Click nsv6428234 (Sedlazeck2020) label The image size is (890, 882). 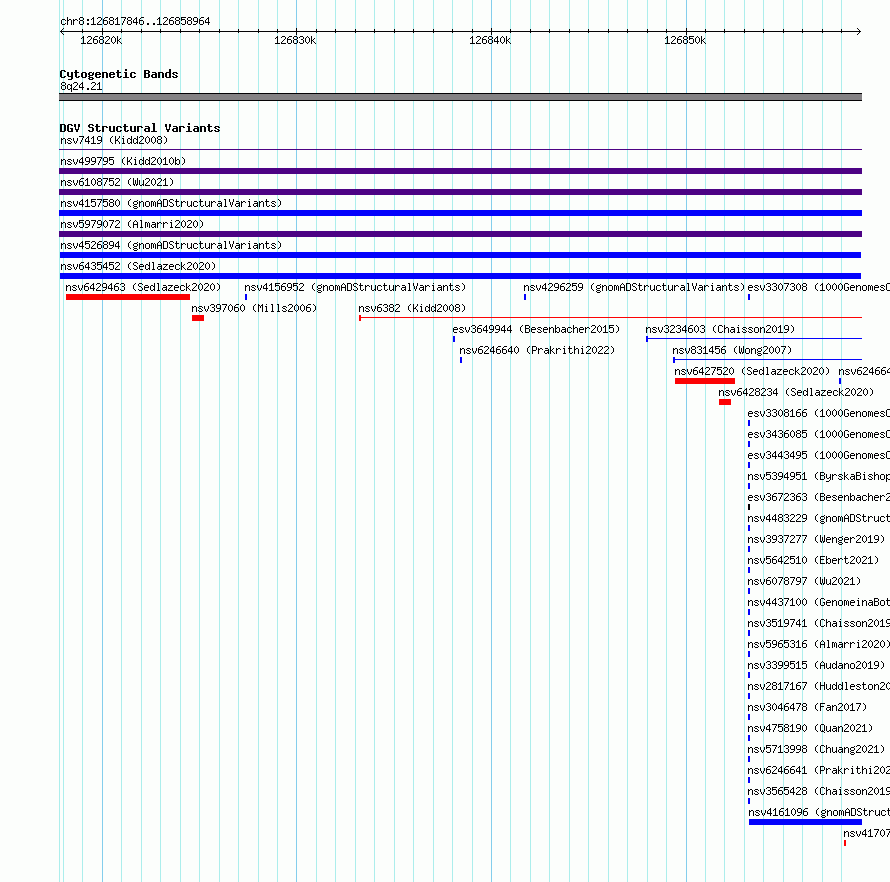[x=796, y=392]
